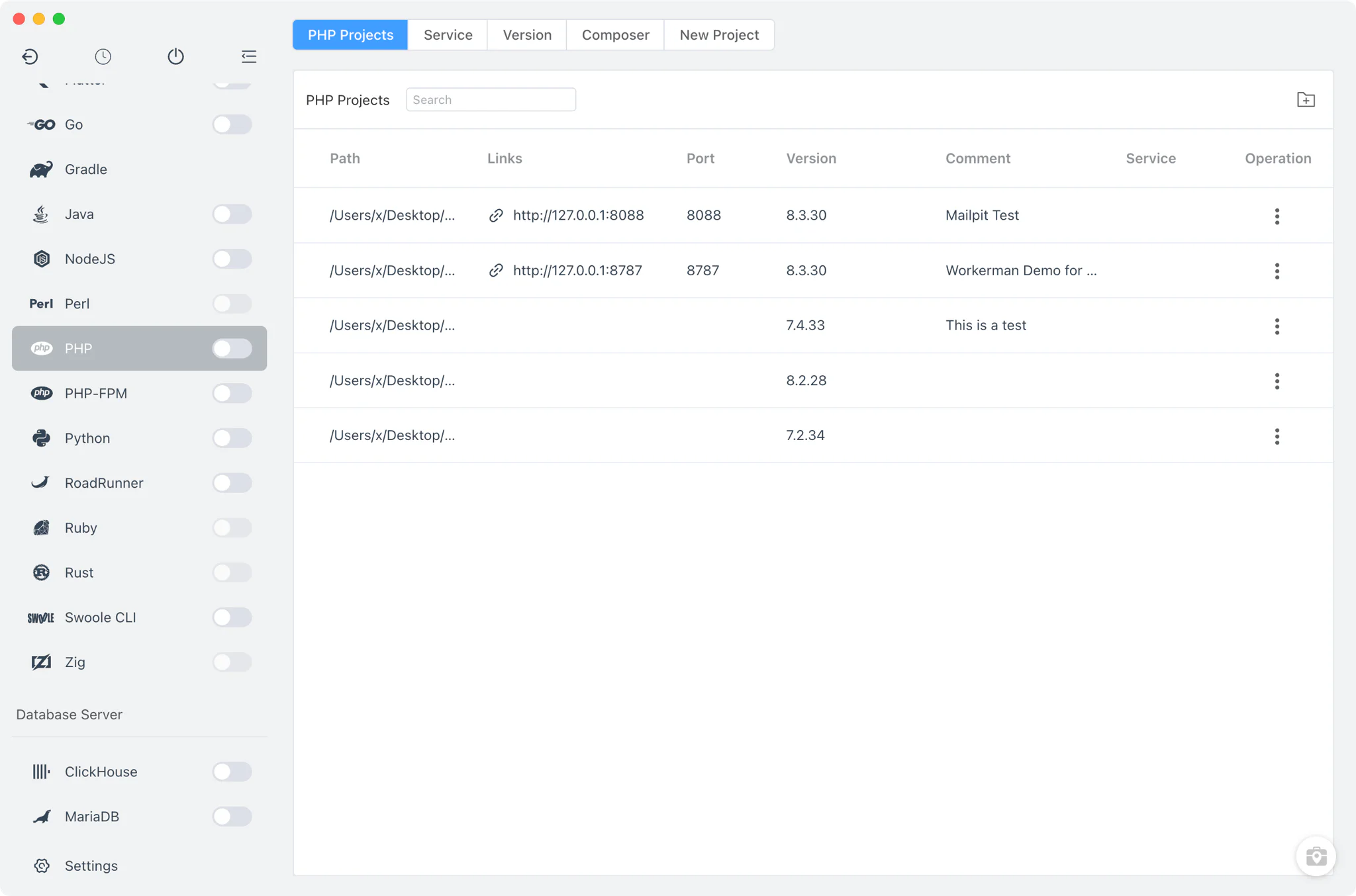The width and height of the screenshot is (1356, 896).
Task: Collapse the sidebar menu list icon
Action: 249,57
